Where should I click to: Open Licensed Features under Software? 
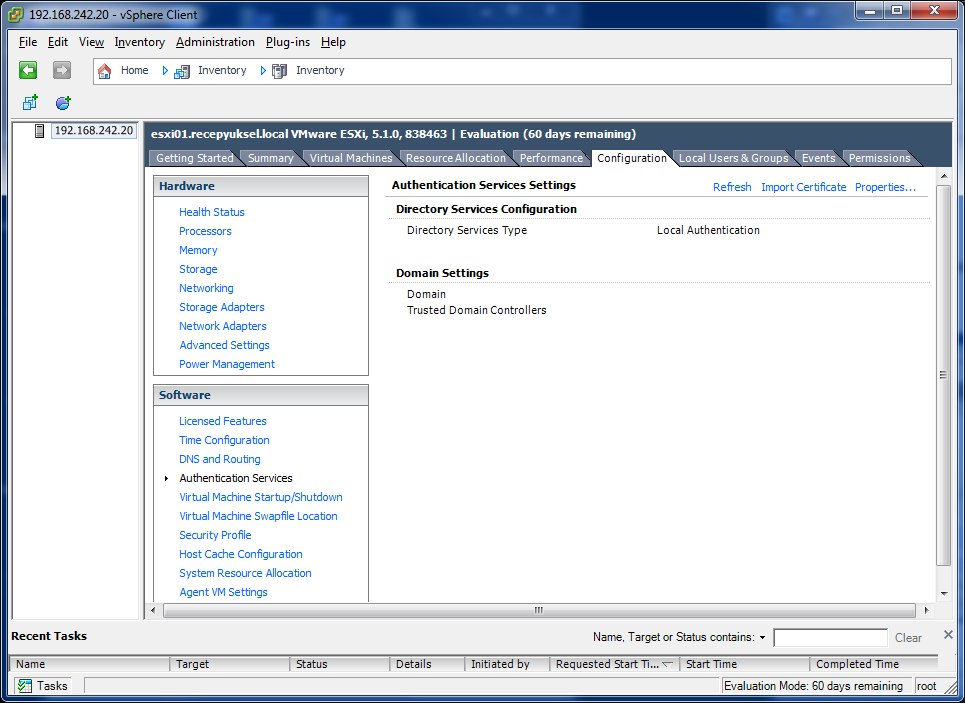click(x=223, y=421)
